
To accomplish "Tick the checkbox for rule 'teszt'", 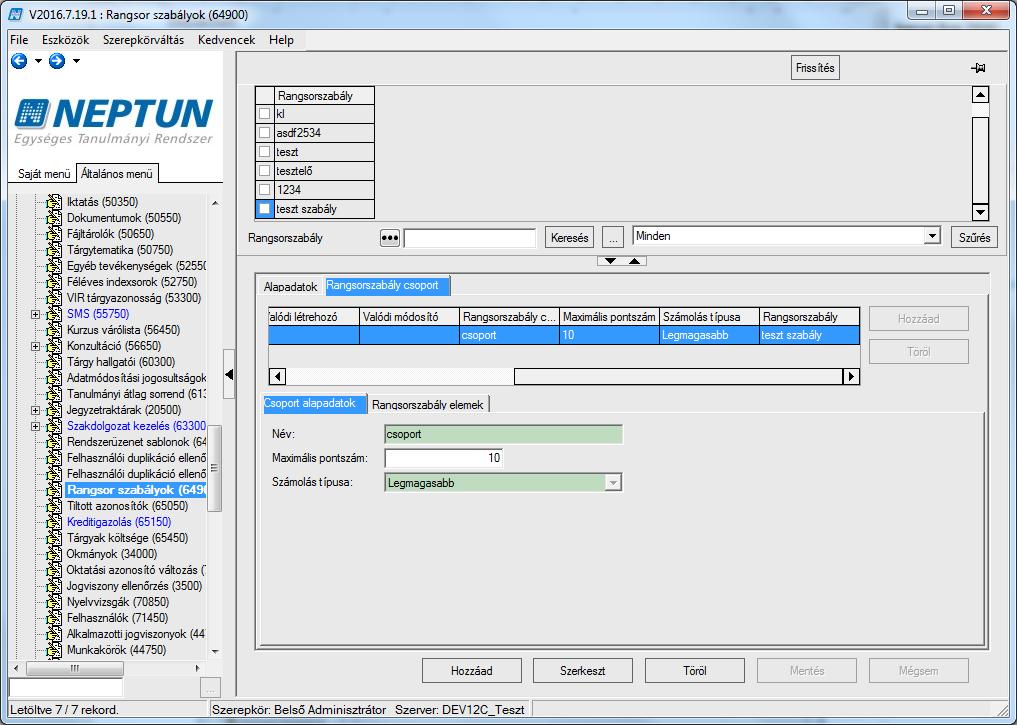I will [265, 152].
